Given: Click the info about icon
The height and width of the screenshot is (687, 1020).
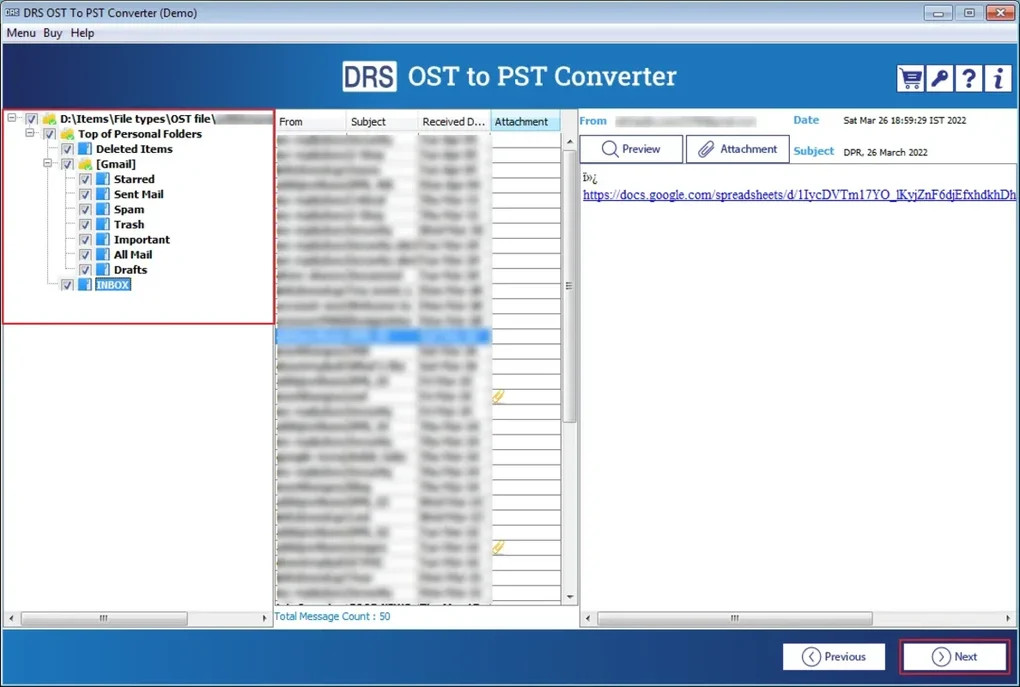Looking at the screenshot, I should point(998,79).
